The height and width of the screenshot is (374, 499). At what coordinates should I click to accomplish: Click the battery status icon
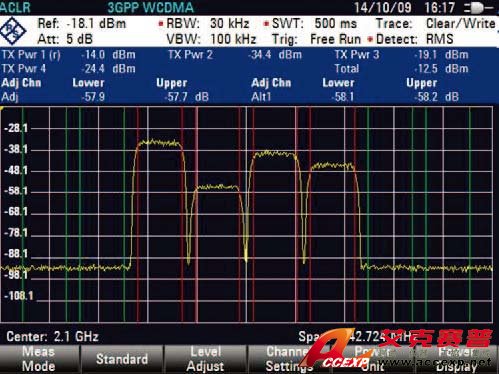pos(479,8)
